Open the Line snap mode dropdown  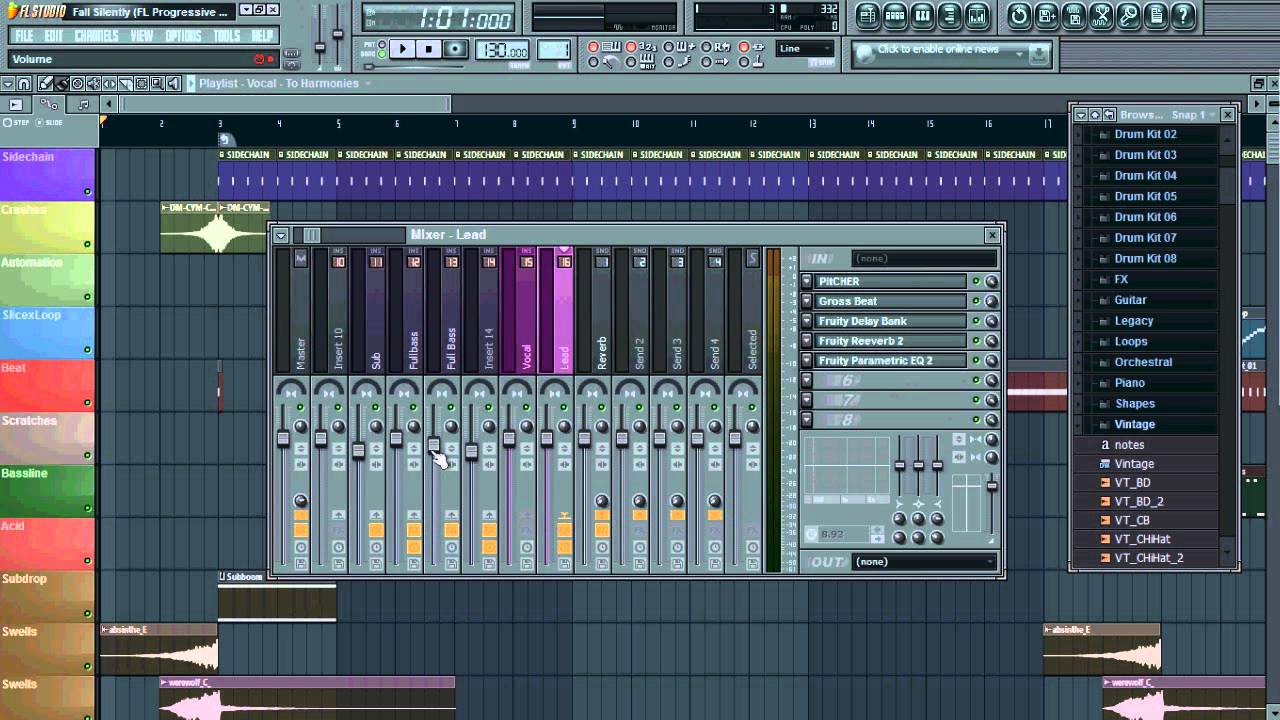click(805, 48)
